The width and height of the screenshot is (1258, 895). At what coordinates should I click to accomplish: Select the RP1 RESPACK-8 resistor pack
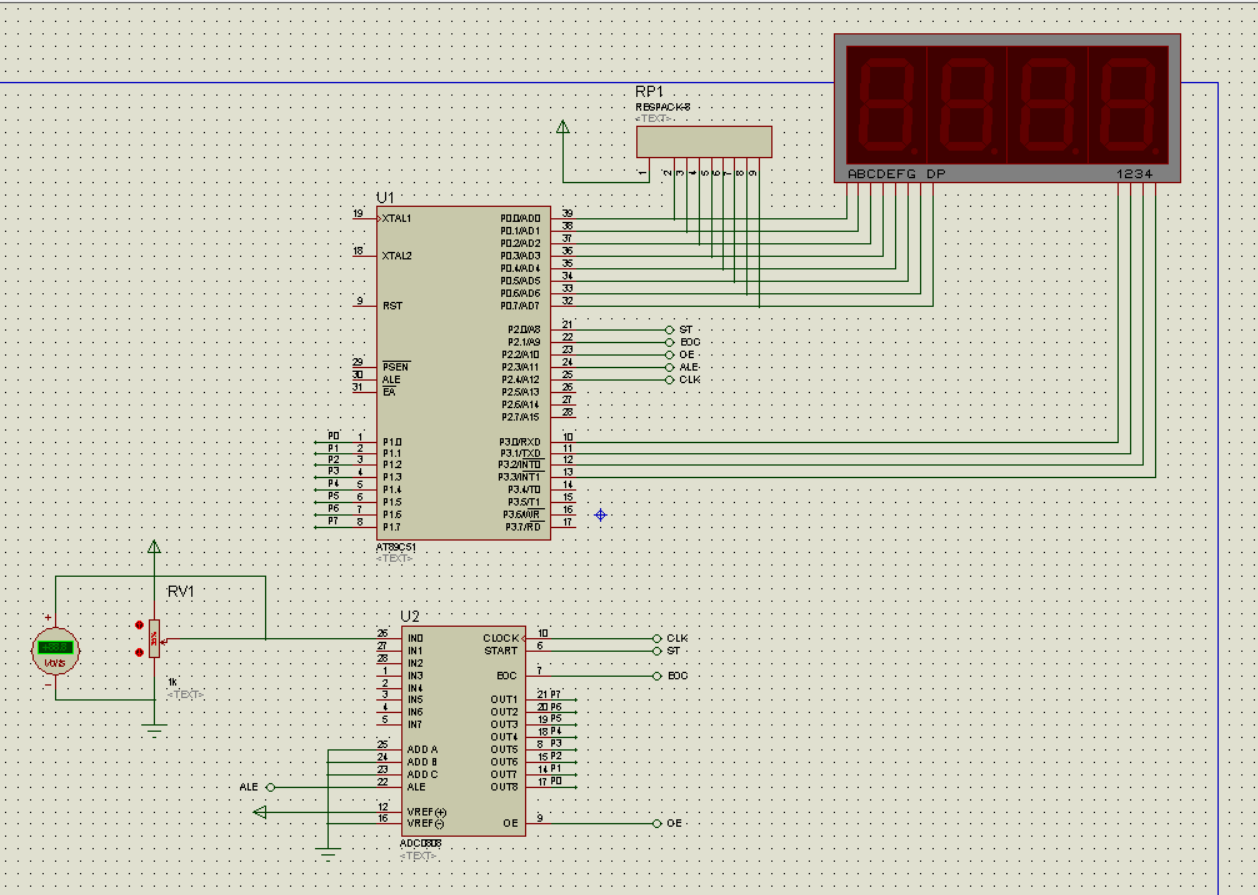click(x=705, y=142)
